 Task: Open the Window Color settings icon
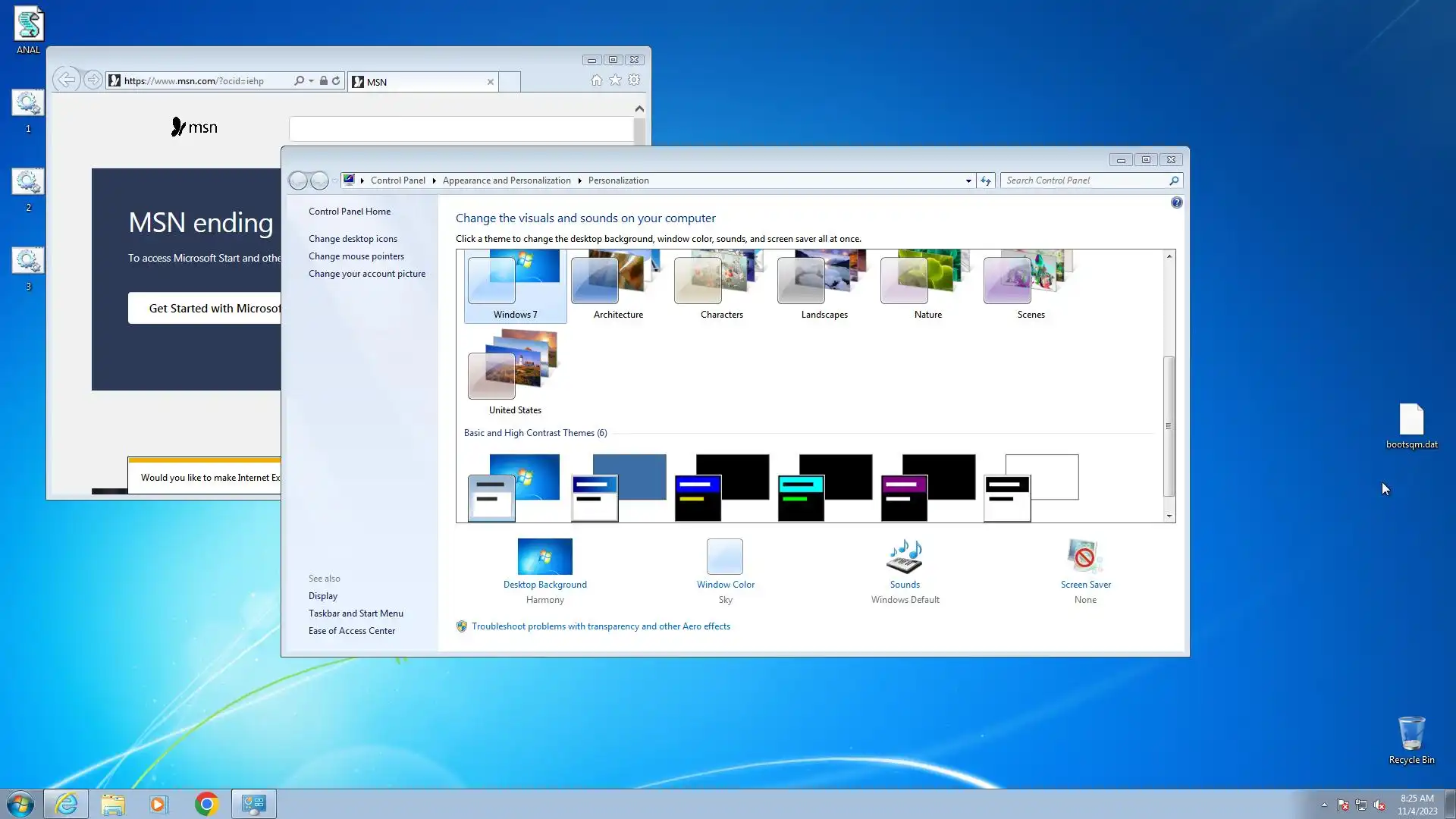[725, 557]
